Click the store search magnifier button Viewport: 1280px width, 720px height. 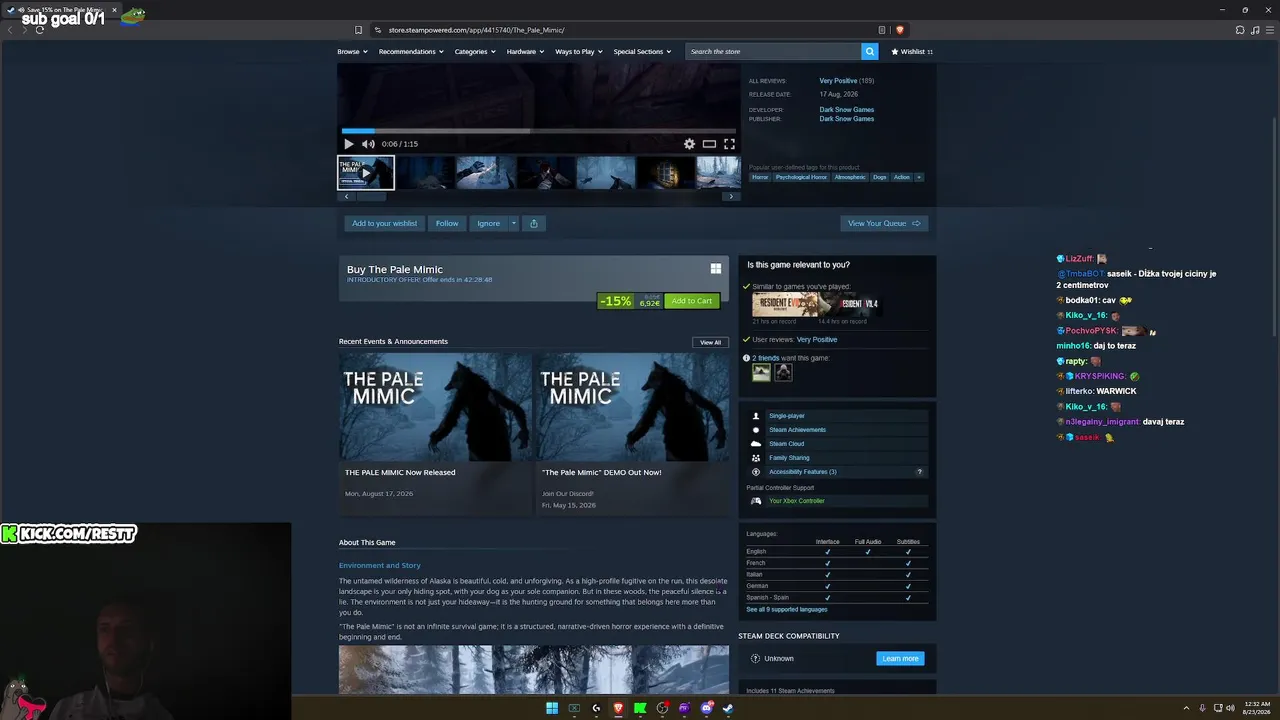(870, 52)
